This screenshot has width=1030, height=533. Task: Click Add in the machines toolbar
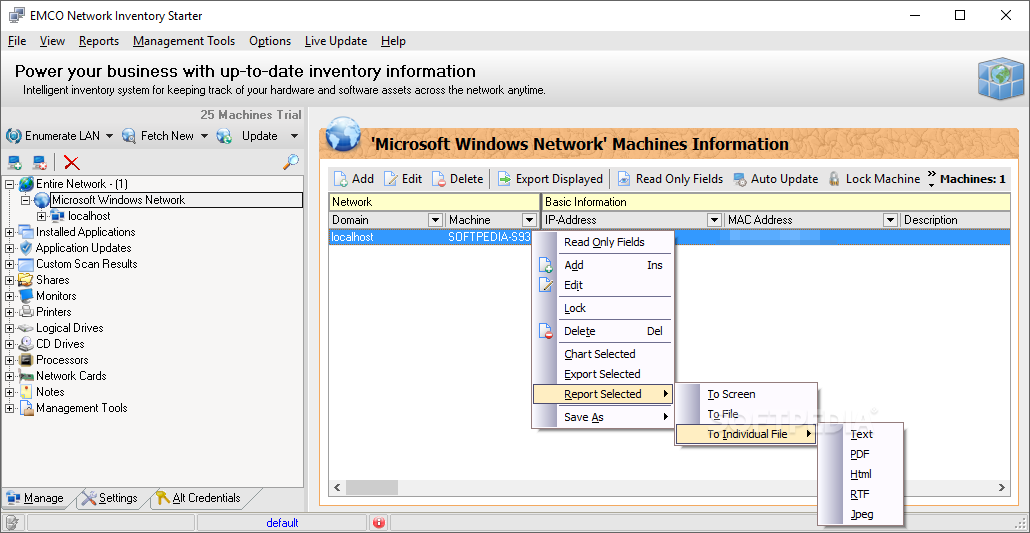pos(354,179)
